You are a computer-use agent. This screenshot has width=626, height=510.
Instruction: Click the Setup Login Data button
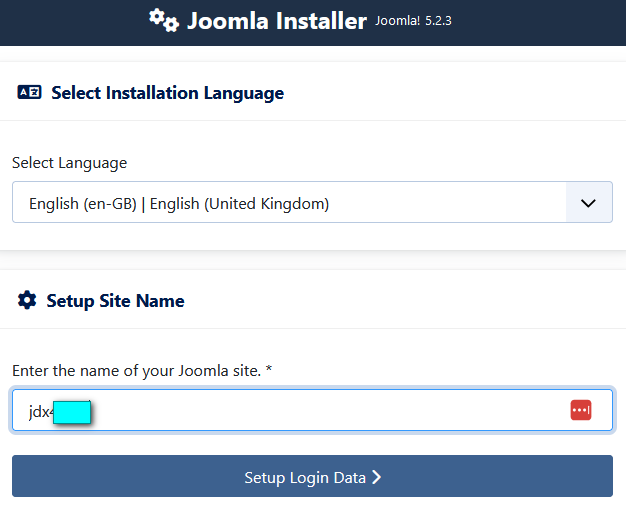pyautogui.click(x=312, y=476)
